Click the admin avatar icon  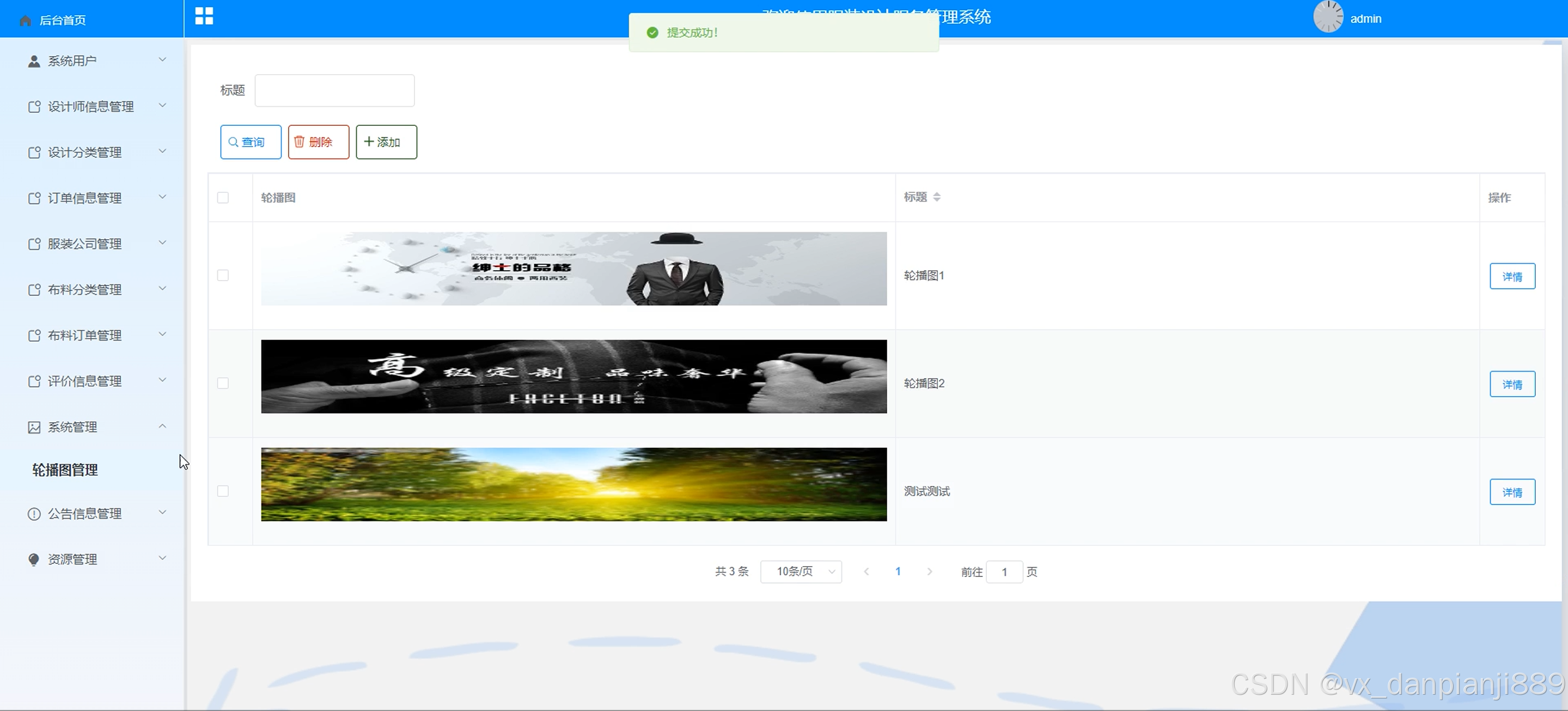(1328, 17)
